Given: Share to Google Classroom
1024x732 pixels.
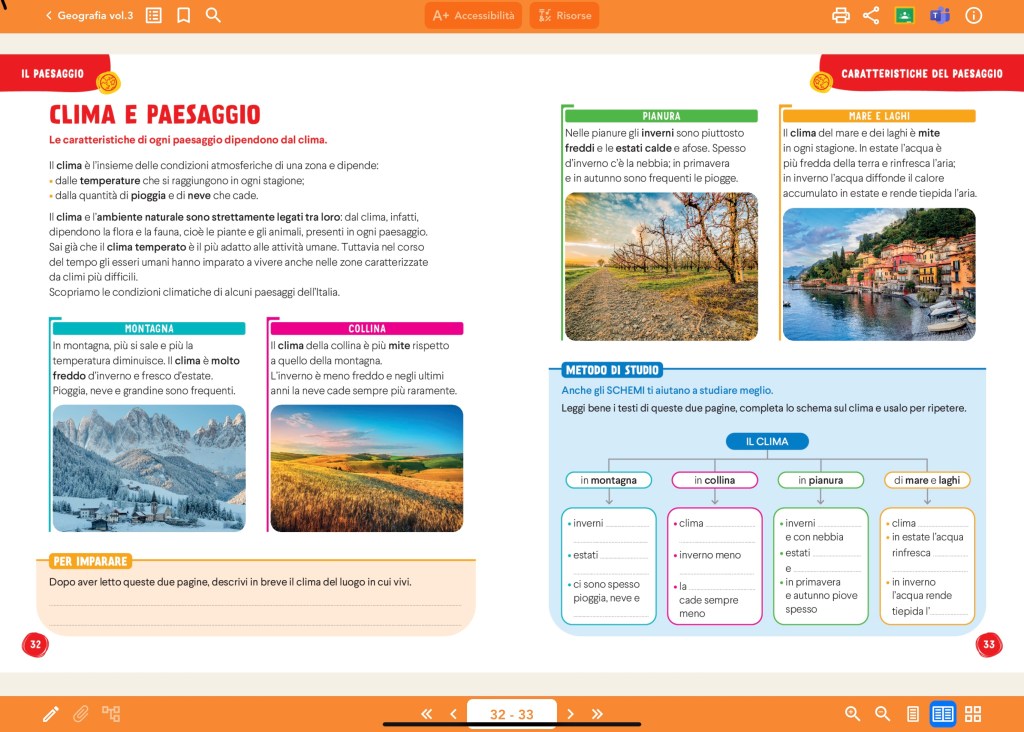Looking at the screenshot, I should tap(904, 15).
